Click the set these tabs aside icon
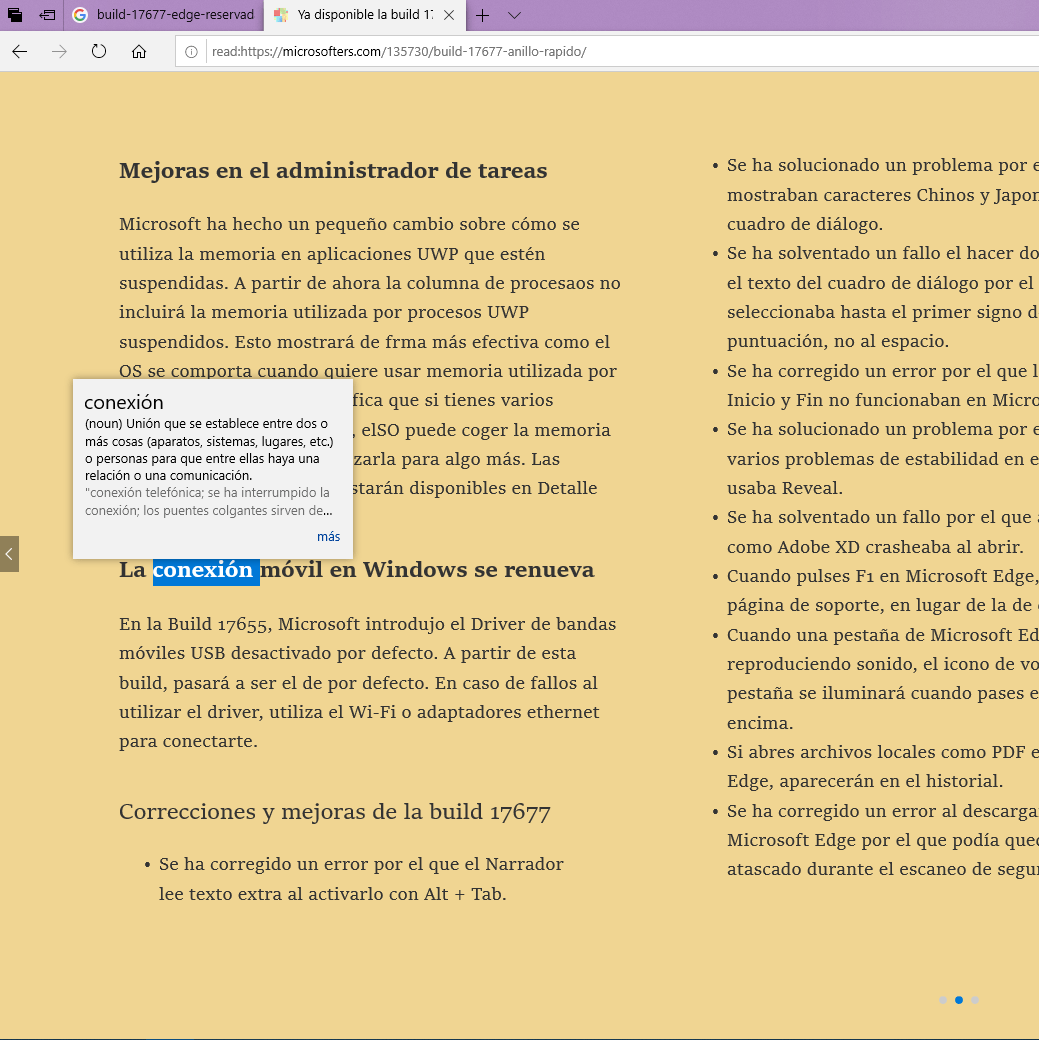The image size is (1039, 1040). click(46, 15)
